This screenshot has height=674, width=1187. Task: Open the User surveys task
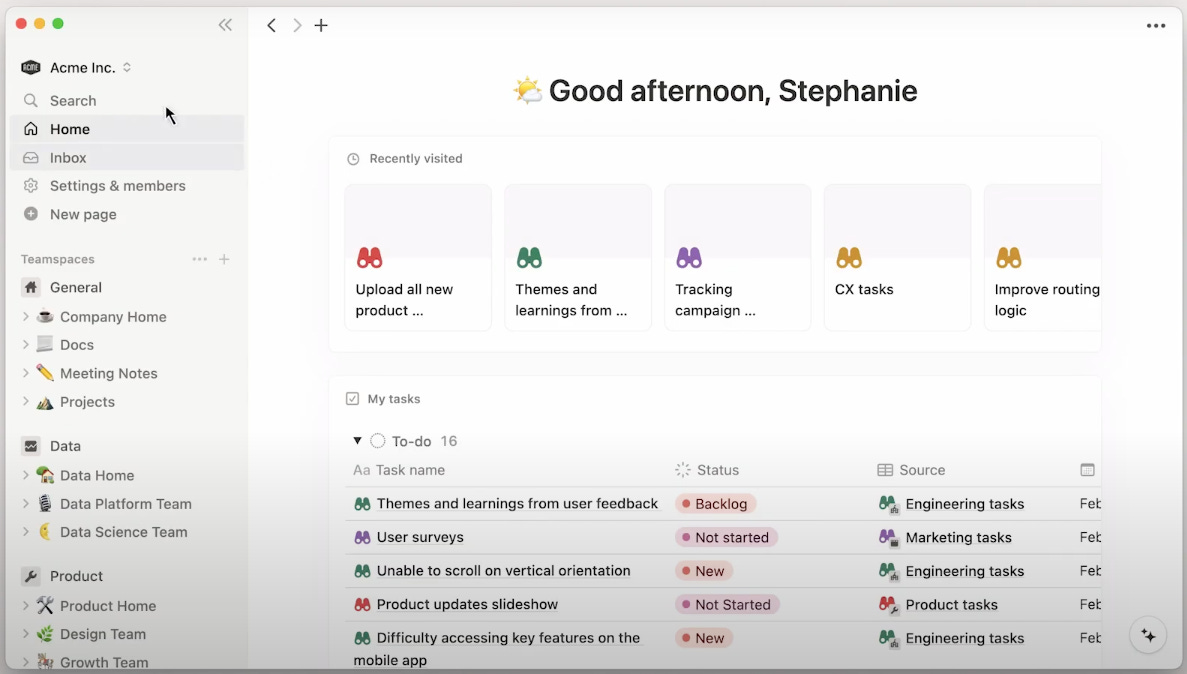420,537
